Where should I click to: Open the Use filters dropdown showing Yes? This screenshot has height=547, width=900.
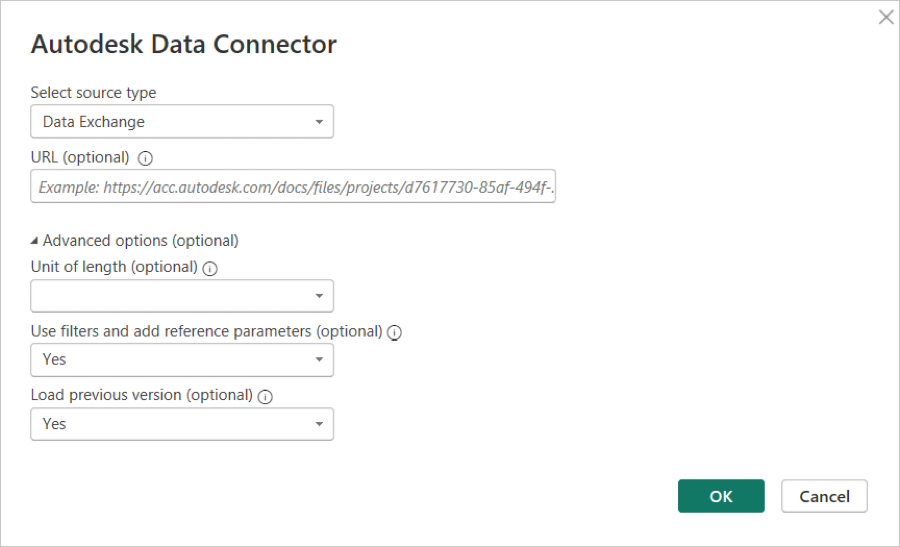pyautogui.click(x=181, y=360)
